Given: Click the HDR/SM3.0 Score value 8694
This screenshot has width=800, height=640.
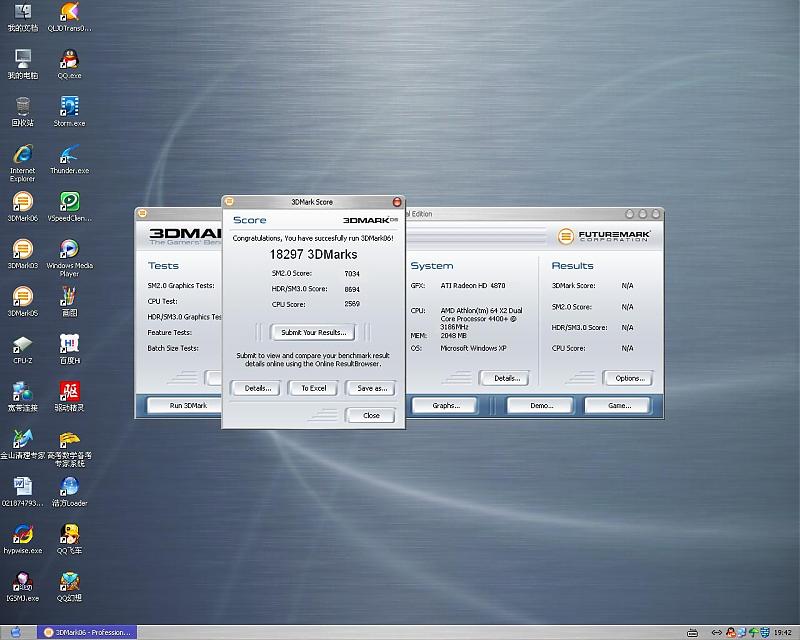Looking at the screenshot, I should click(x=352, y=289).
